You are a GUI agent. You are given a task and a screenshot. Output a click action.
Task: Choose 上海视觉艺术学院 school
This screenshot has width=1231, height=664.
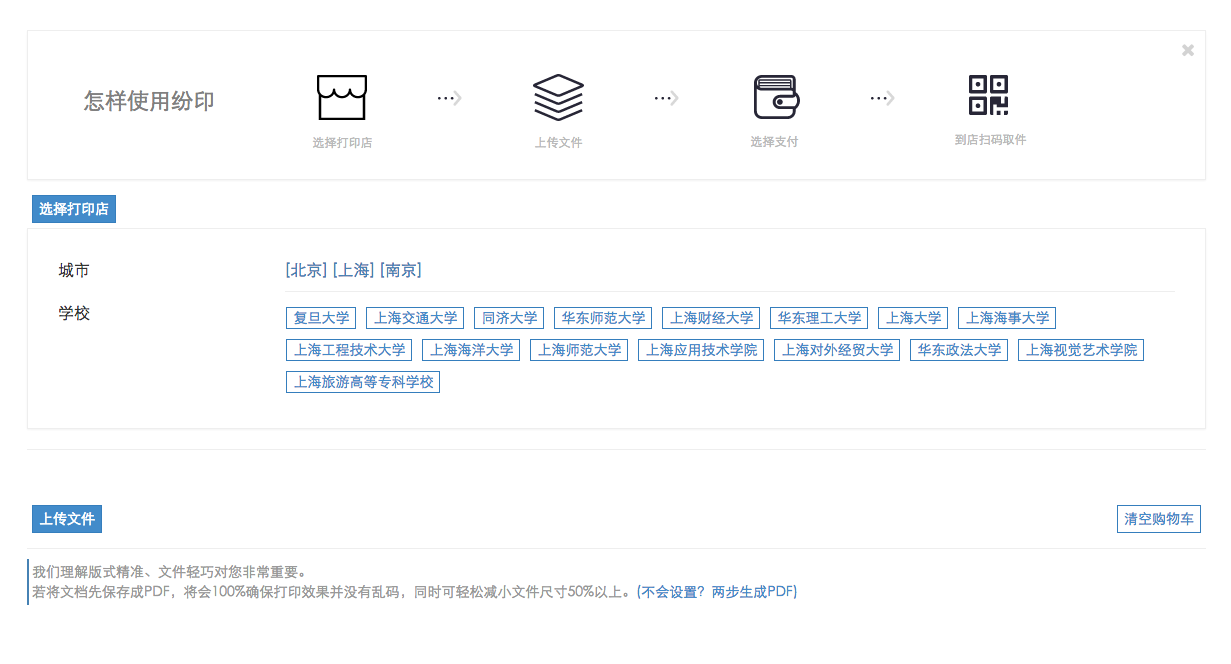pyautogui.click(x=1081, y=350)
